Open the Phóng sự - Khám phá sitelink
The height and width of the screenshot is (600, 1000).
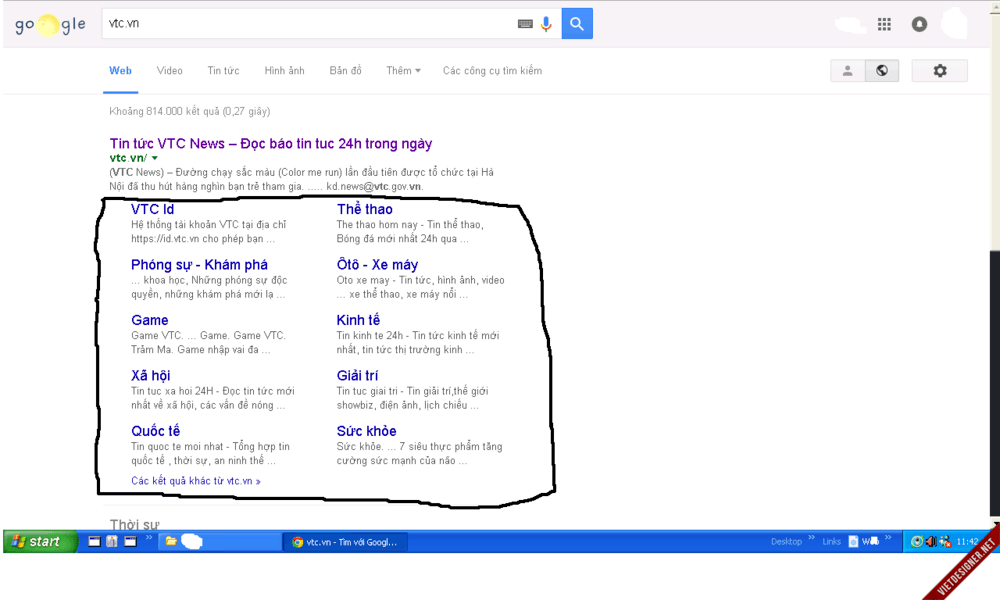pyautogui.click(x=200, y=265)
